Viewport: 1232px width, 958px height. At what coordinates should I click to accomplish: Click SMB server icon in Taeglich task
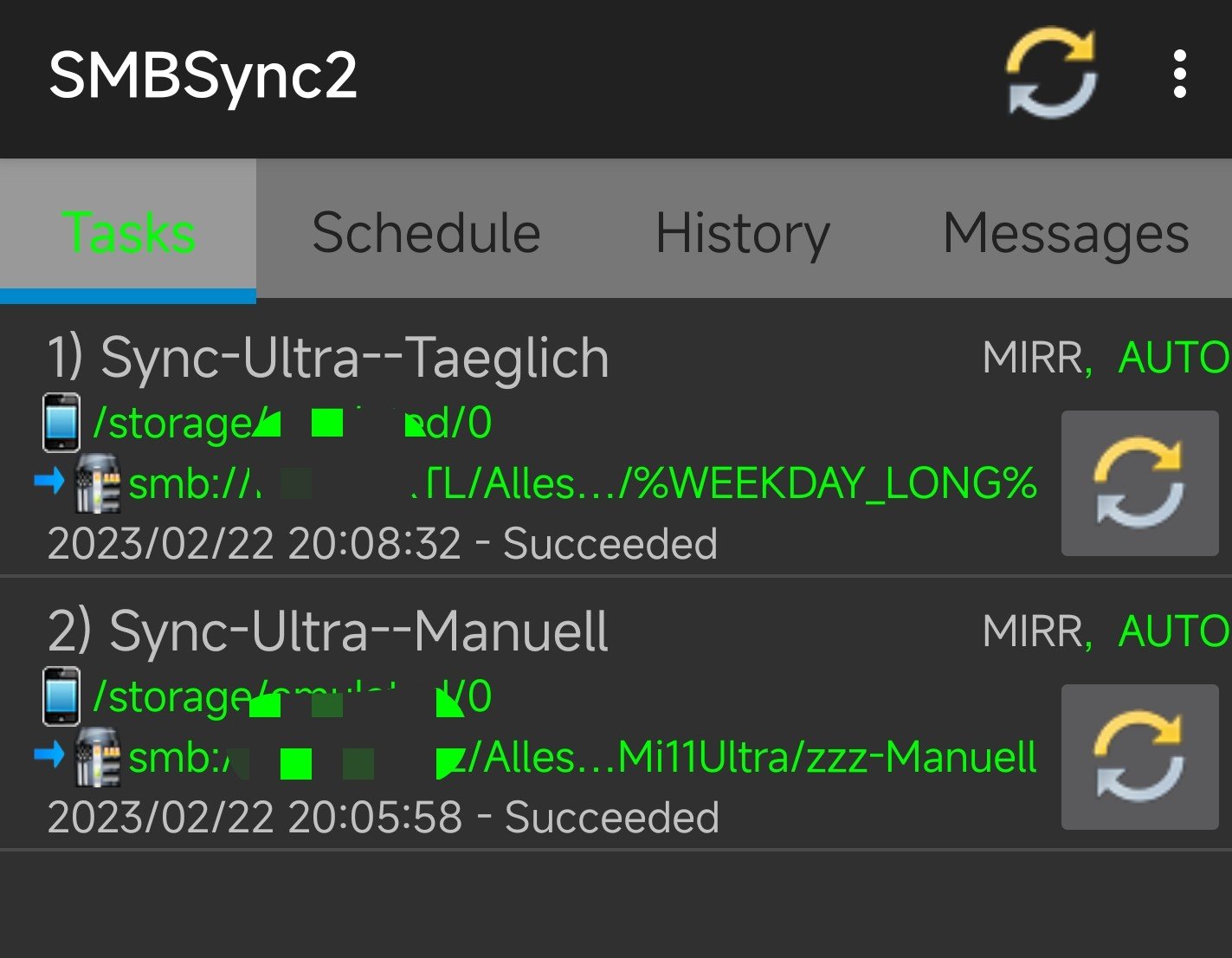[x=97, y=483]
